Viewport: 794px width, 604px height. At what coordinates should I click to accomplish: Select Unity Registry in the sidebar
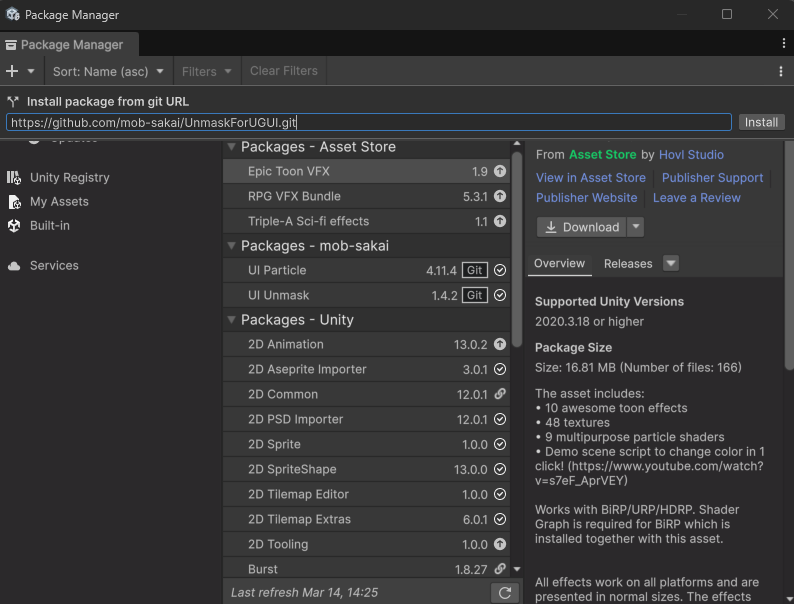(x=70, y=178)
